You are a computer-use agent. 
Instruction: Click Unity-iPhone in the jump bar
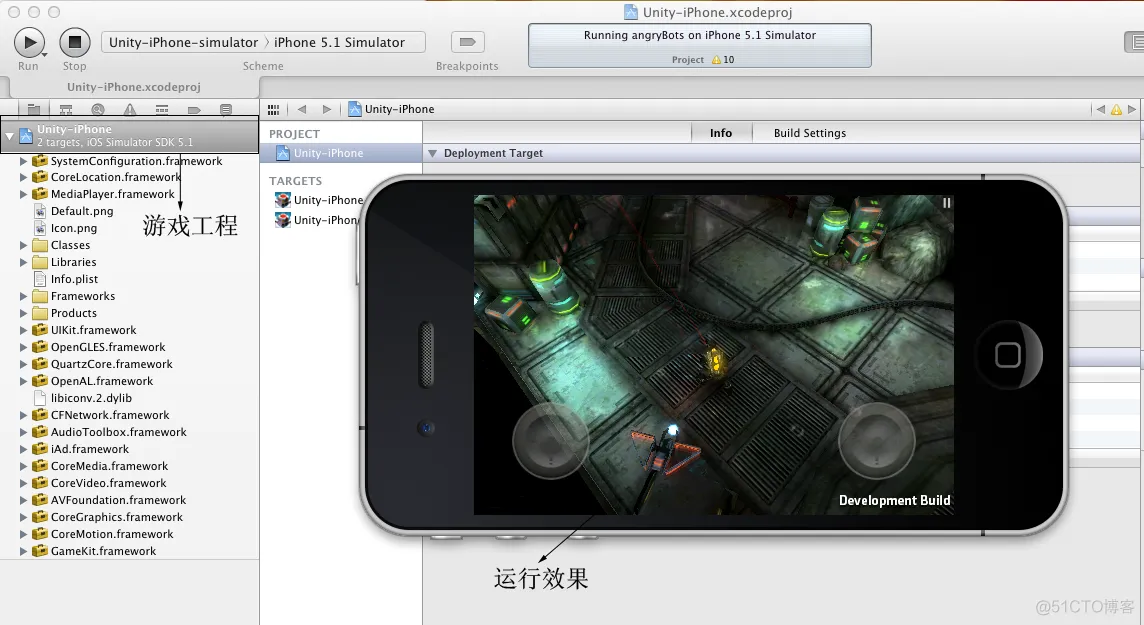[x=391, y=109]
